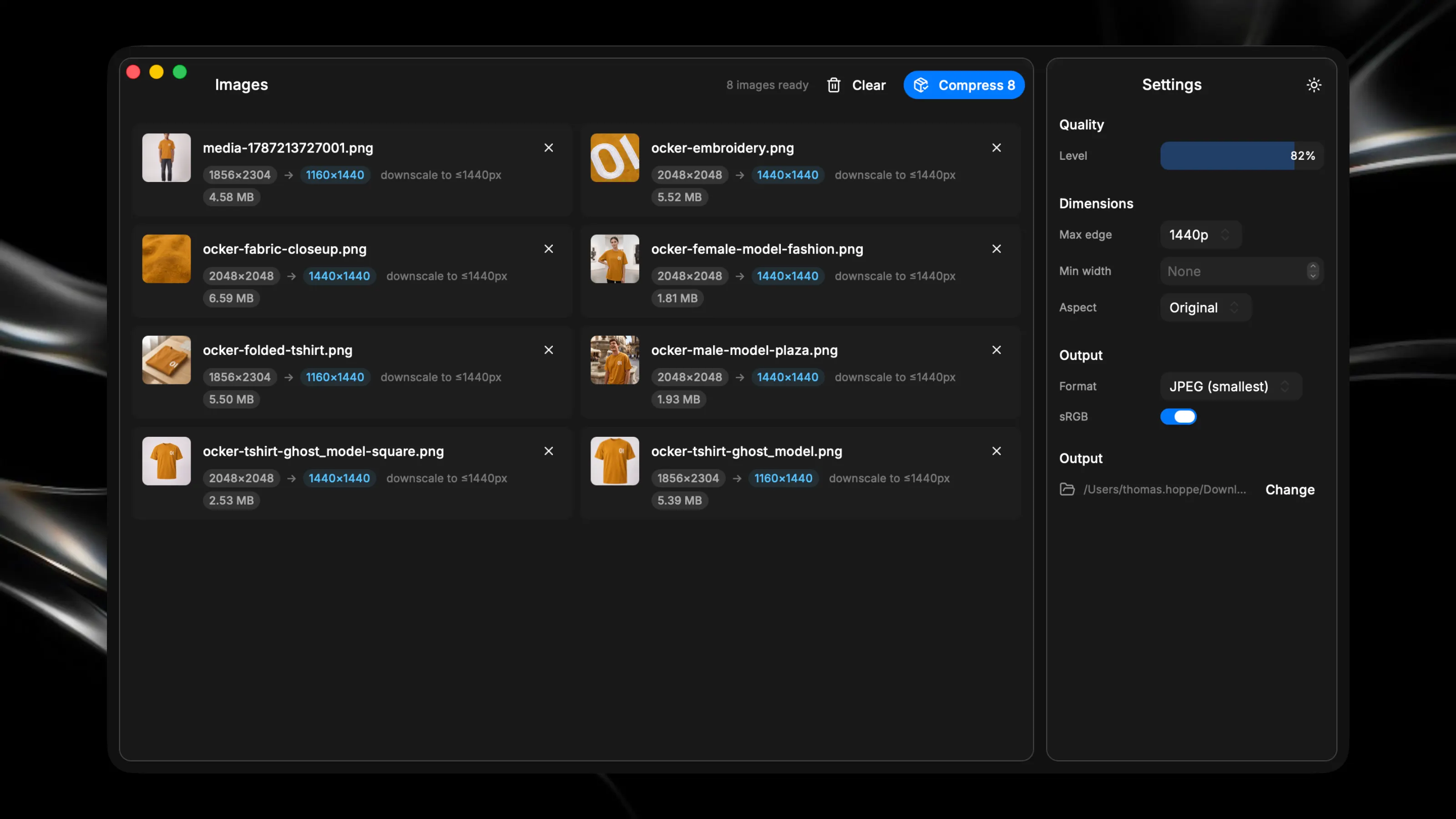Remove media-1787213727001.png from the list
Screen dimensions: 1456x819
[x=548, y=147]
